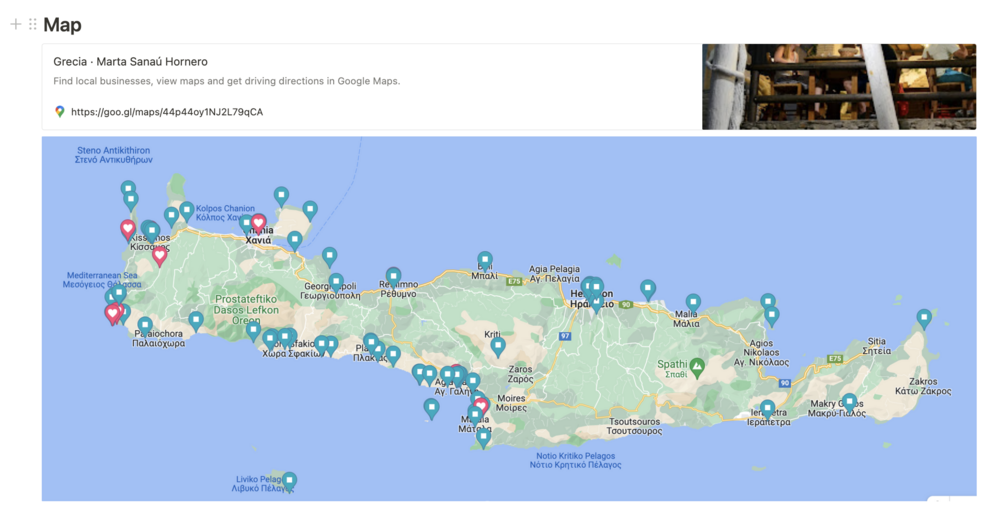This screenshot has height=525, width=1005.
Task: Click the Heraklion city label
Action: [592, 299]
